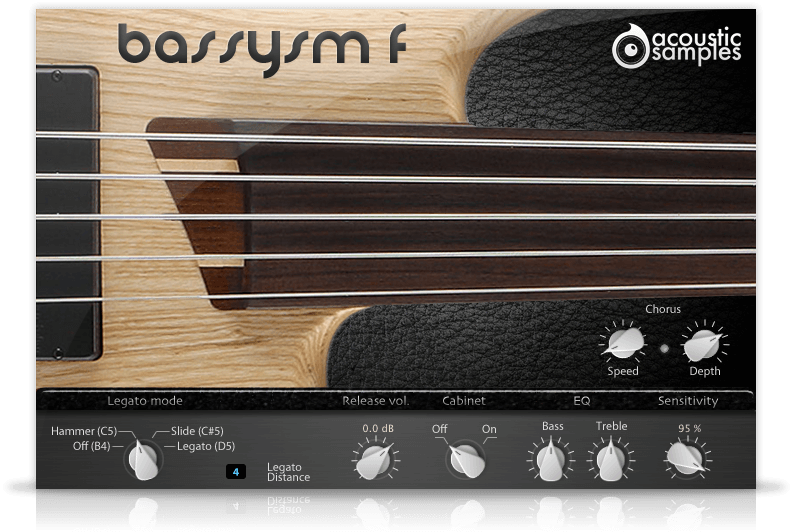The height and width of the screenshot is (532, 793).
Task: Click the Release vol. section header
Action: (x=375, y=401)
